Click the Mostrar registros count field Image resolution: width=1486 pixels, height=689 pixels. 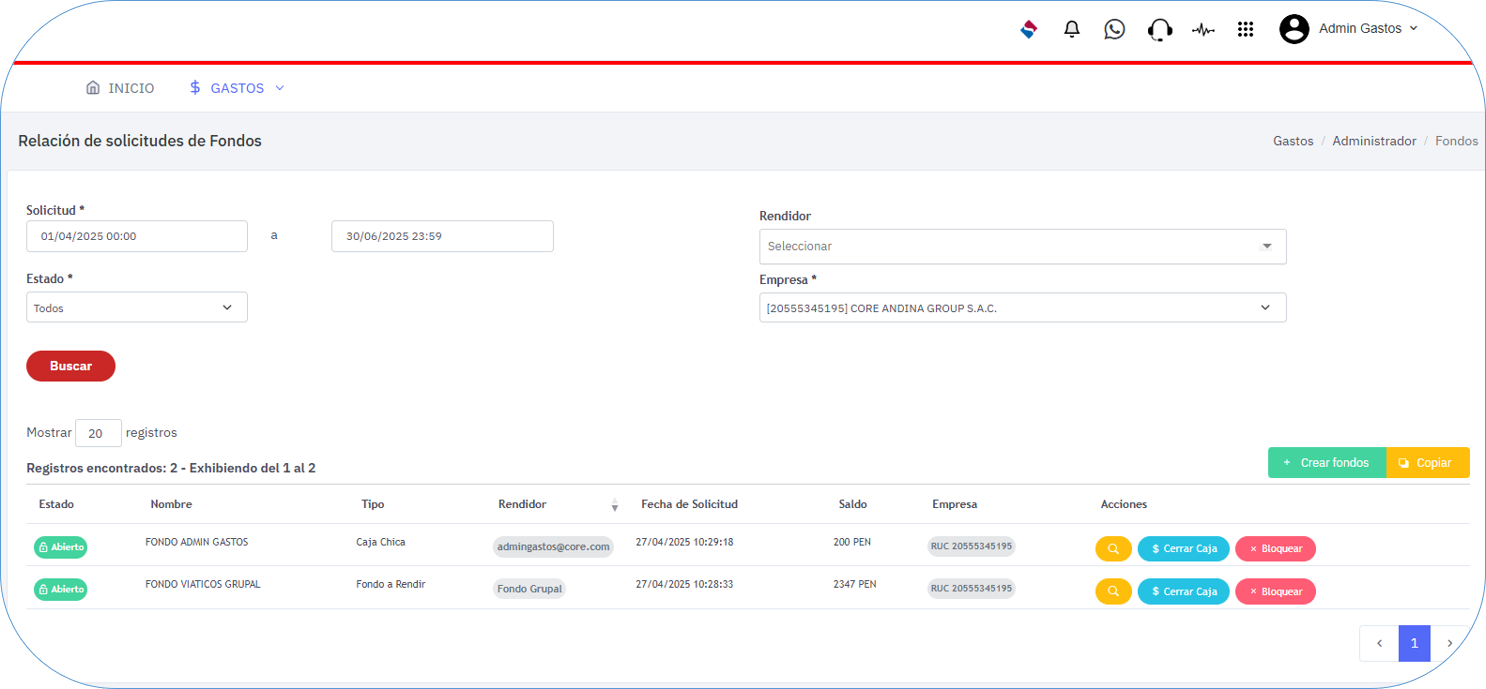click(98, 433)
